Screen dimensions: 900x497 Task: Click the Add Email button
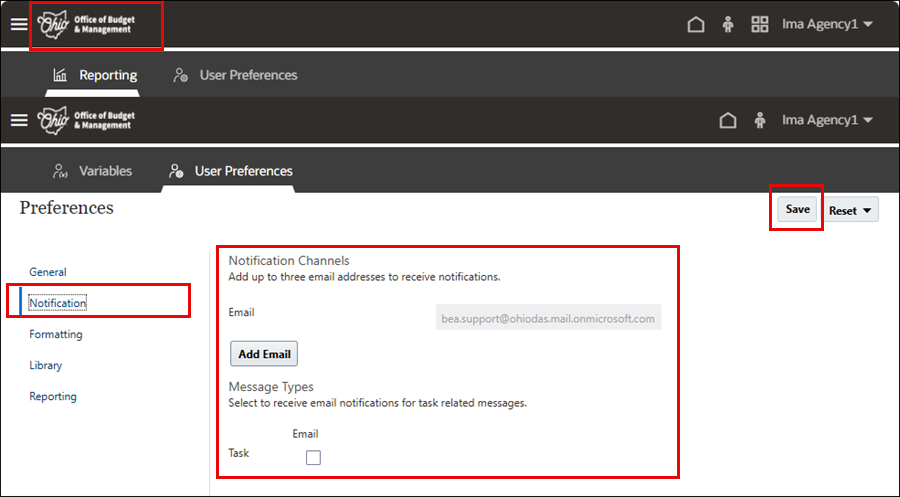(264, 354)
